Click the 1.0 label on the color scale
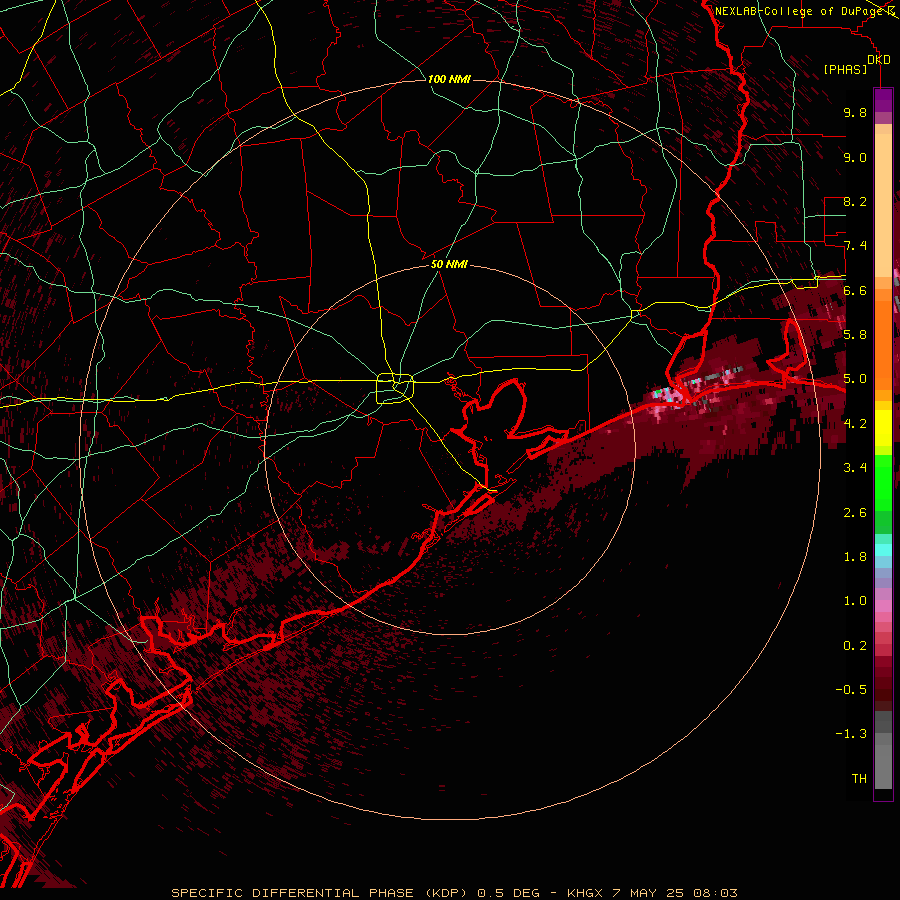This screenshot has height=900, width=900. click(x=855, y=601)
